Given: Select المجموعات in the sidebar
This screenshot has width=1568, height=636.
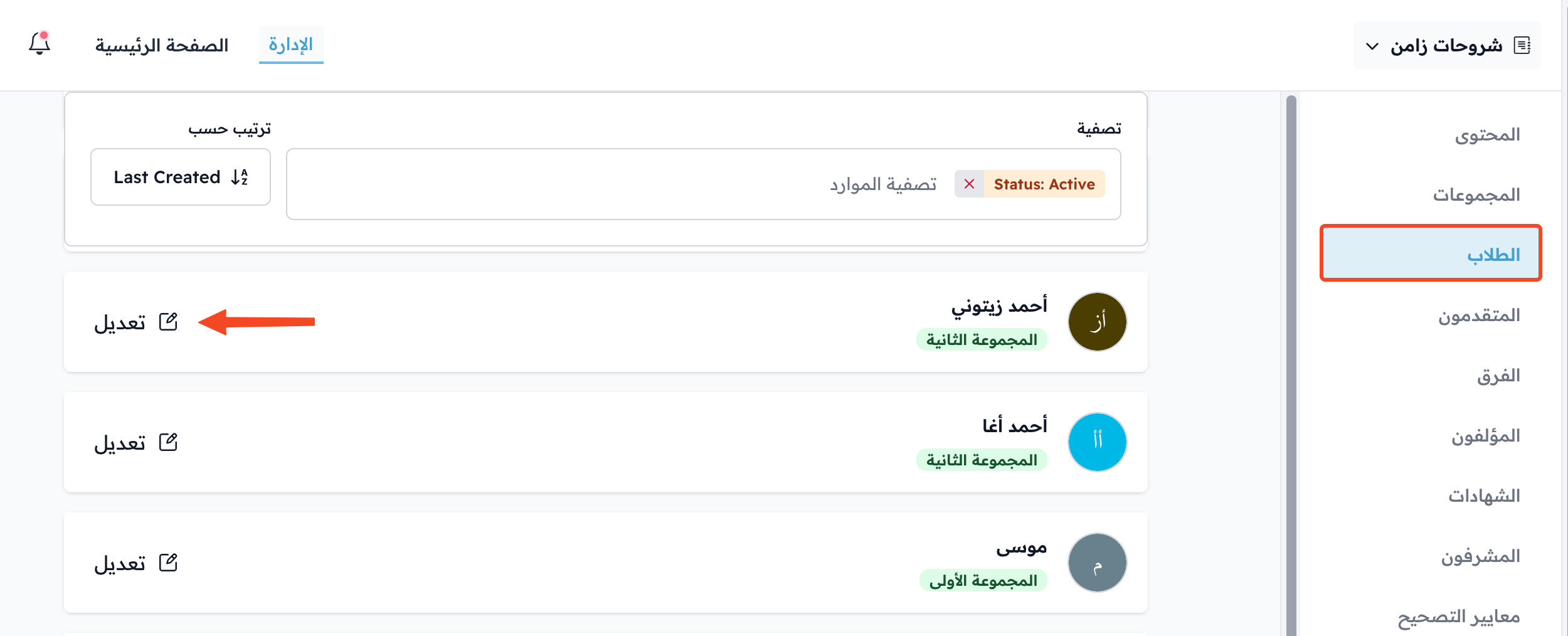Looking at the screenshot, I should click(x=1476, y=194).
